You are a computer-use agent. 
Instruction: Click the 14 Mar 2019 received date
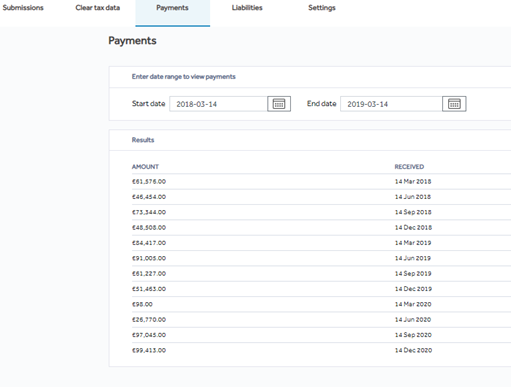pyautogui.click(x=413, y=243)
